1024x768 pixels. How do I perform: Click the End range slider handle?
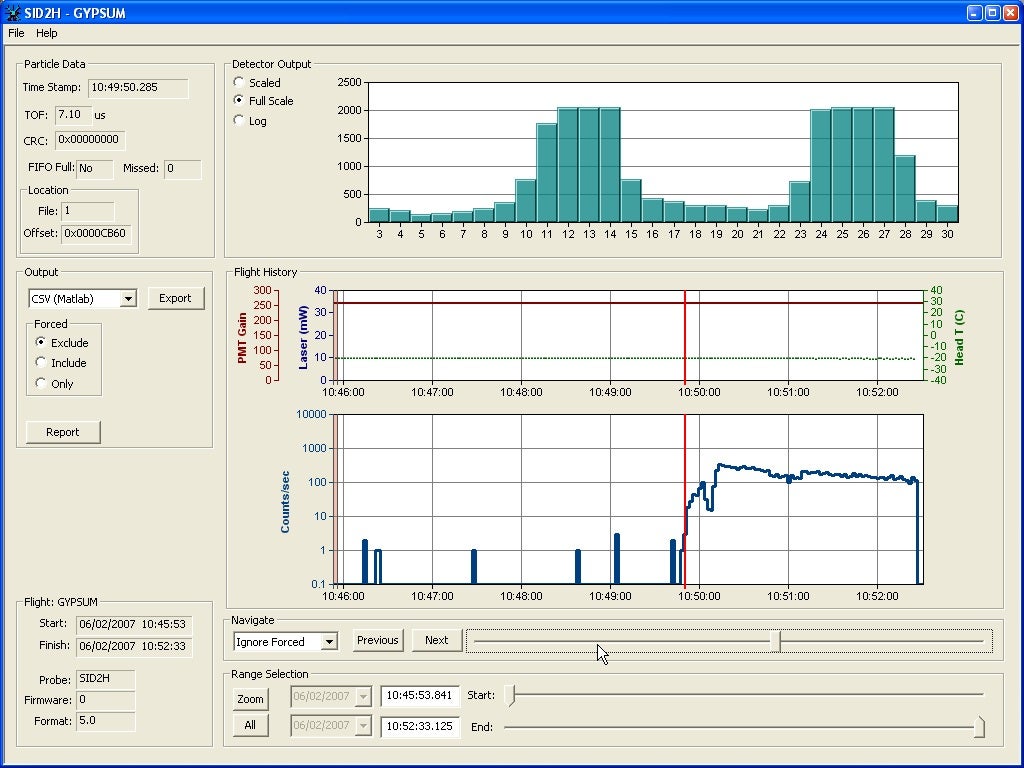tap(979, 727)
